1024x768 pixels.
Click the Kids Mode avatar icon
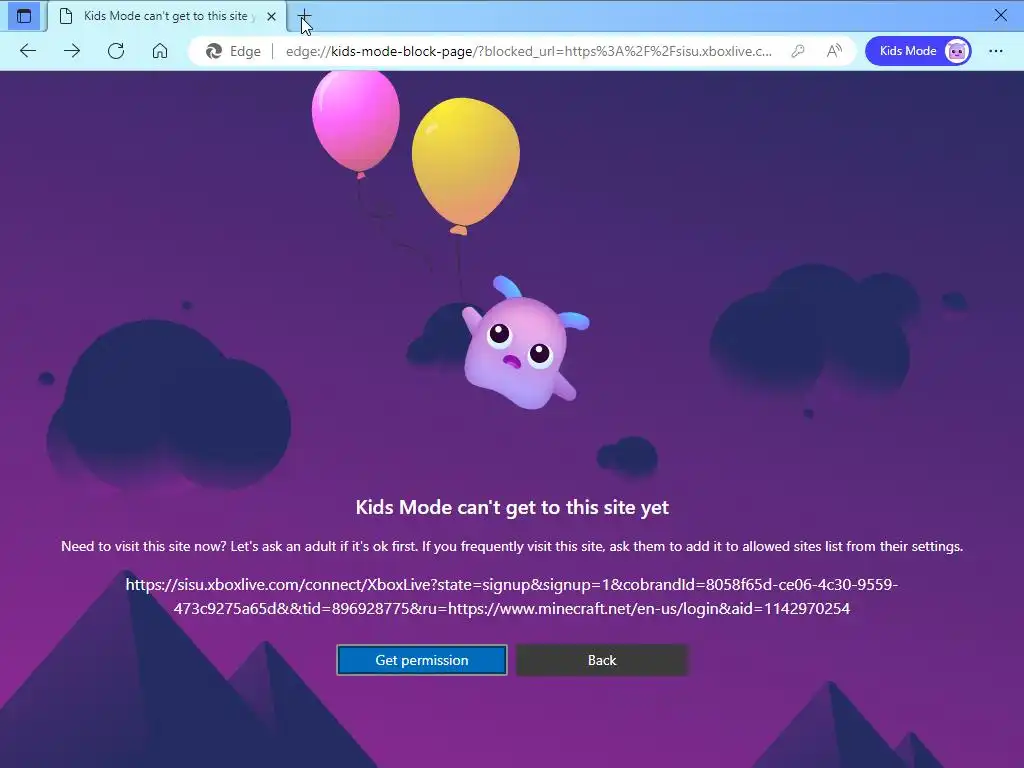click(x=957, y=51)
